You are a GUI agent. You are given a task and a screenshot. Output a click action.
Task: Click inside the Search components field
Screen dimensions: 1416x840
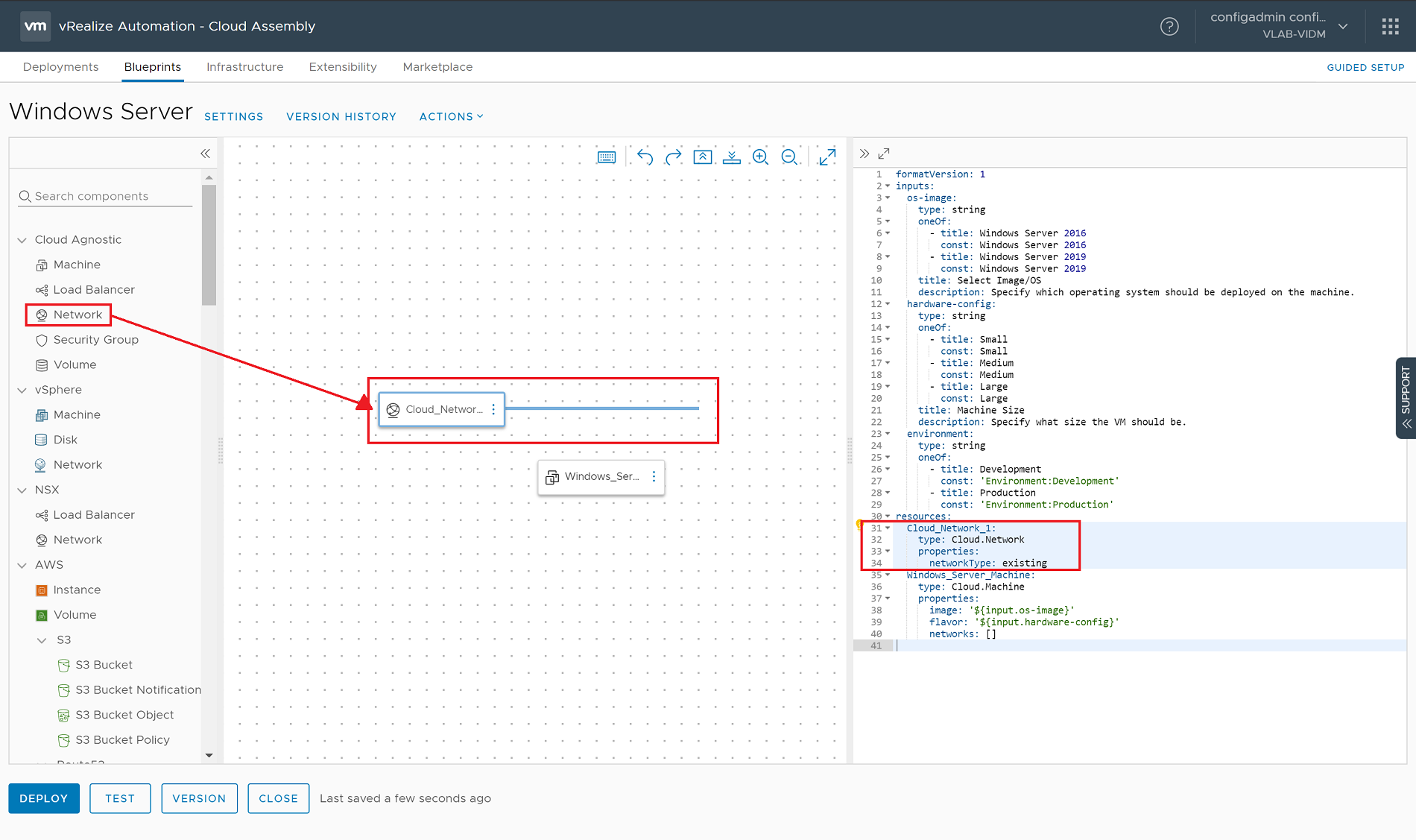104,196
